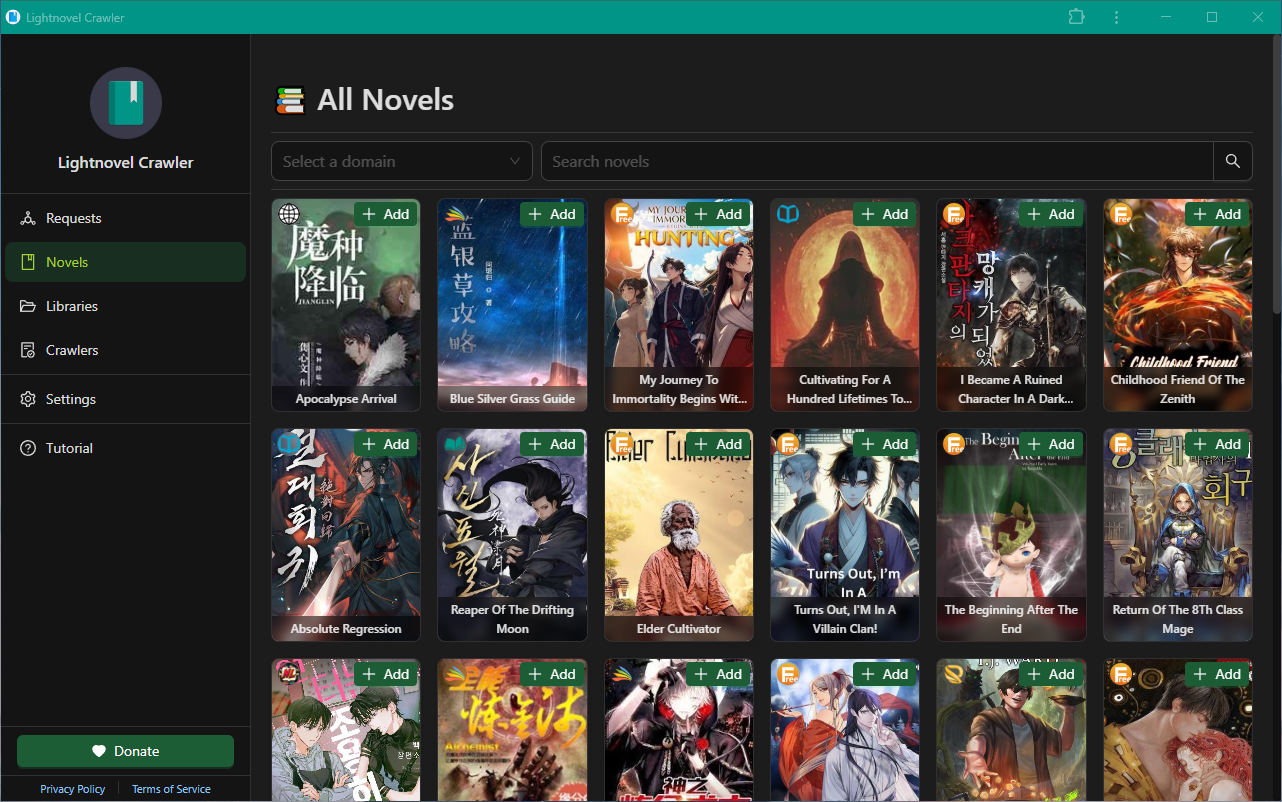Viewport: 1282px width, 802px height.
Task: Click the search magnifier button
Action: coord(1233,161)
